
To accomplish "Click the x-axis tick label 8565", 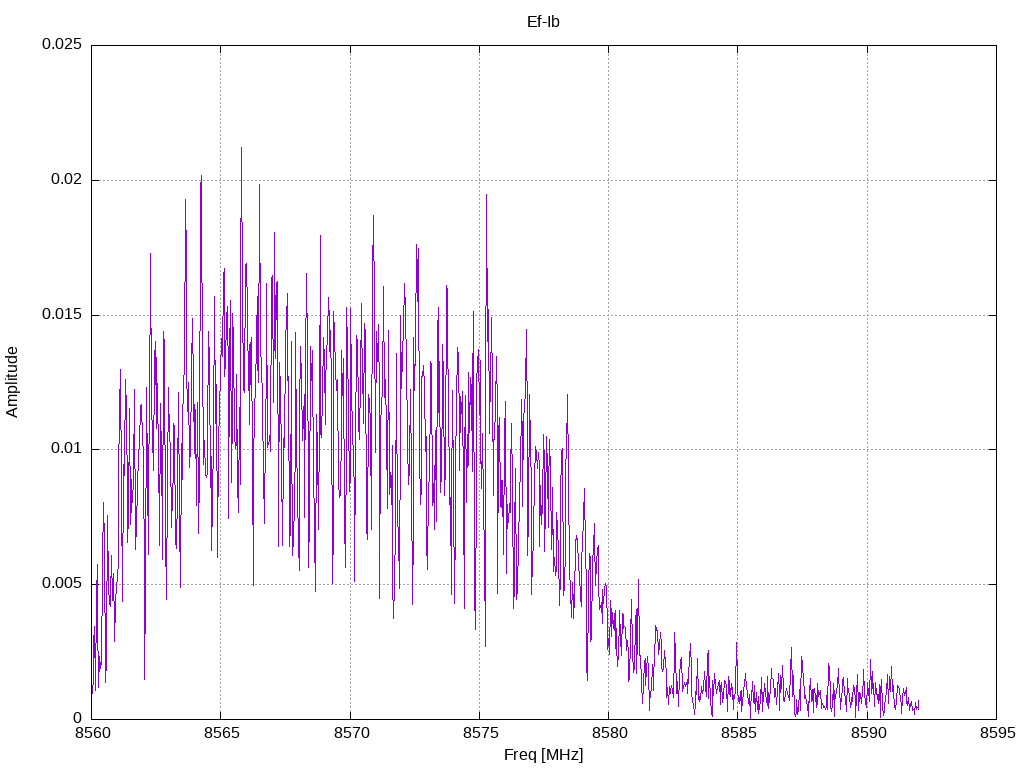I will tap(221, 733).
